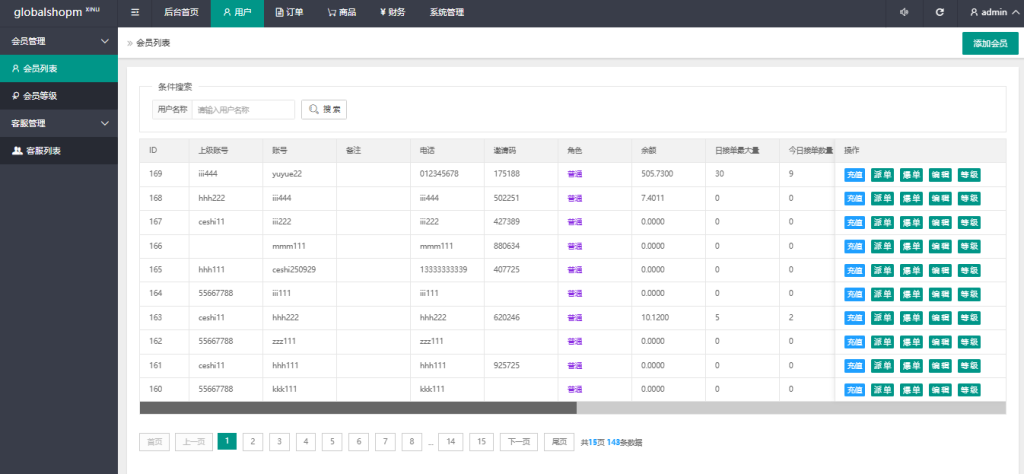Open the 系统管理 menu
Image resolution: width=1024 pixels, height=474 pixels.
point(446,13)
